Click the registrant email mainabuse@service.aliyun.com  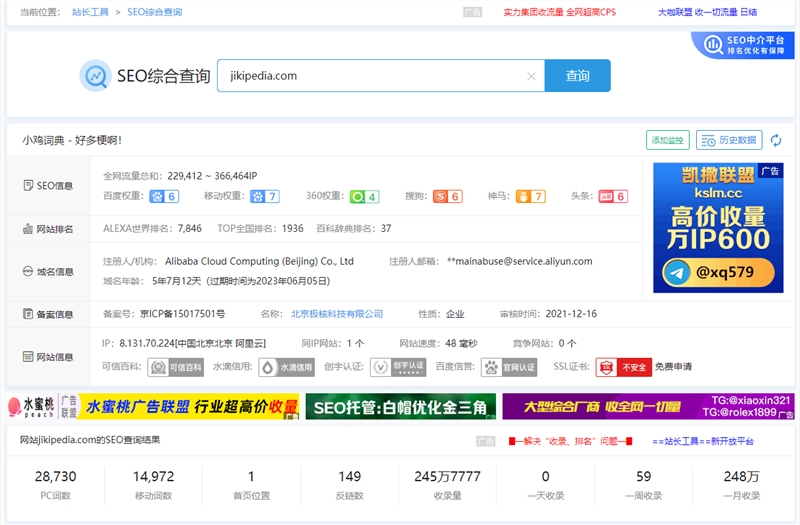click(520, 261)
